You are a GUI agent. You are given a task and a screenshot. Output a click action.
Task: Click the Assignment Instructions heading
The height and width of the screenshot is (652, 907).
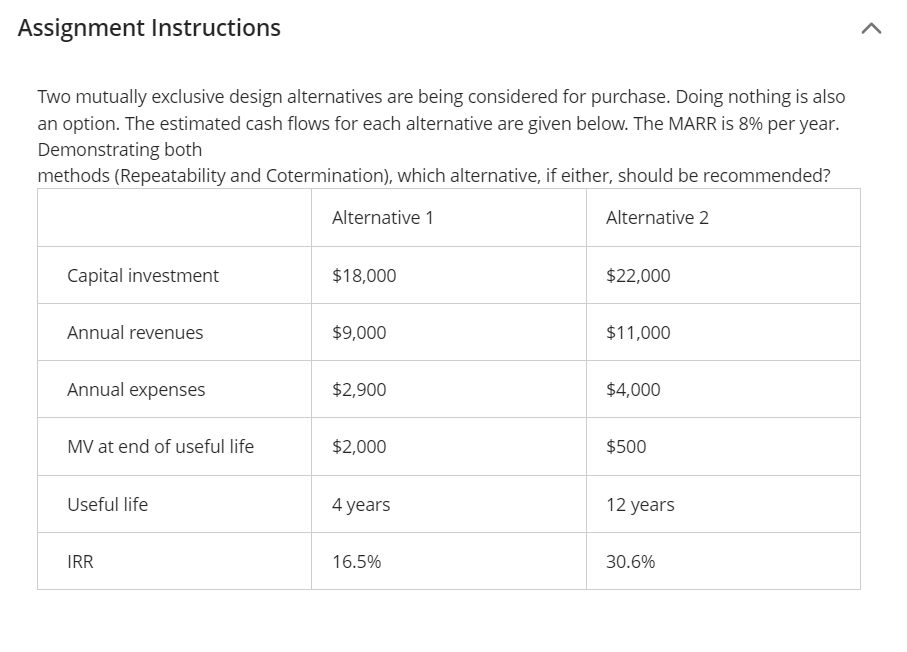click(147, 27)
